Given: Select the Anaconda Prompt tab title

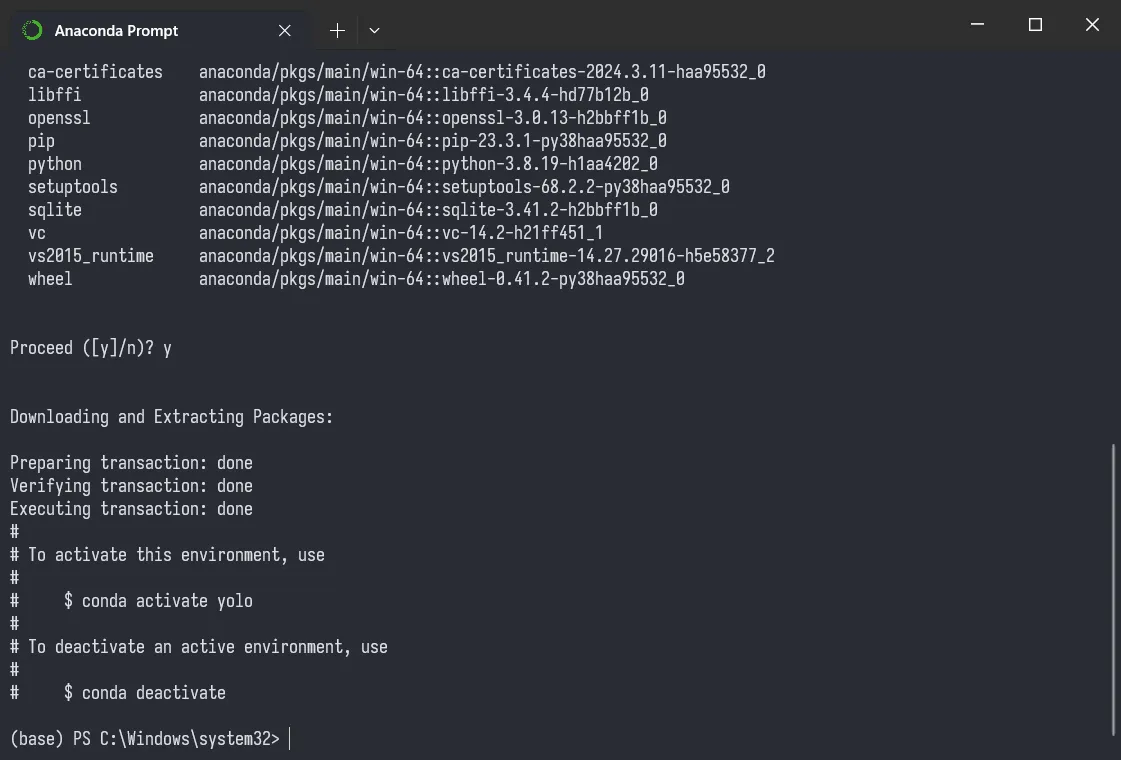Looking at the screenshot, I should pyautogui.click(x=117, y=31).
